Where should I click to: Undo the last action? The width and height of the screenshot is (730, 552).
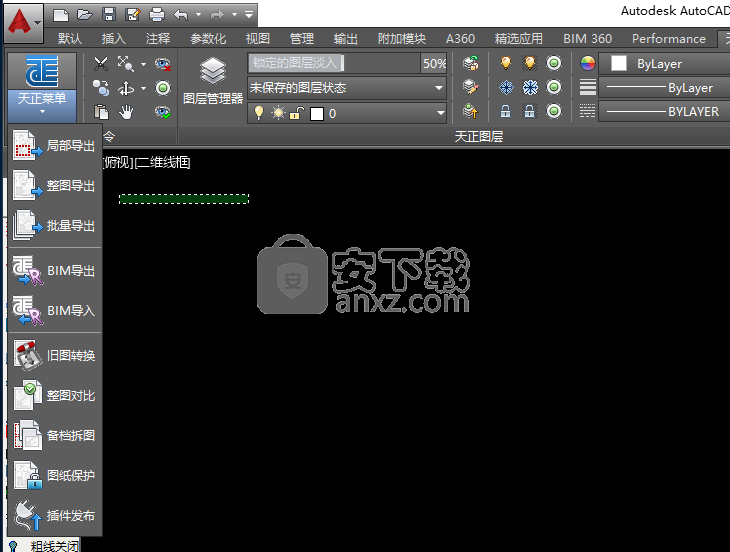[181, 15]
